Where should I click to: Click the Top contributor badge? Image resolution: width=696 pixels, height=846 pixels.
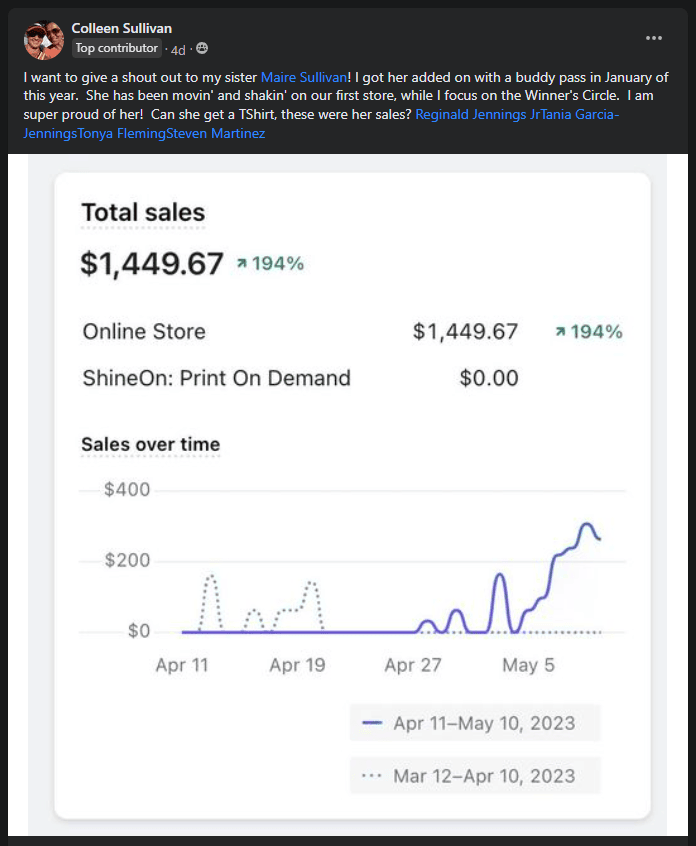point(116,48)
